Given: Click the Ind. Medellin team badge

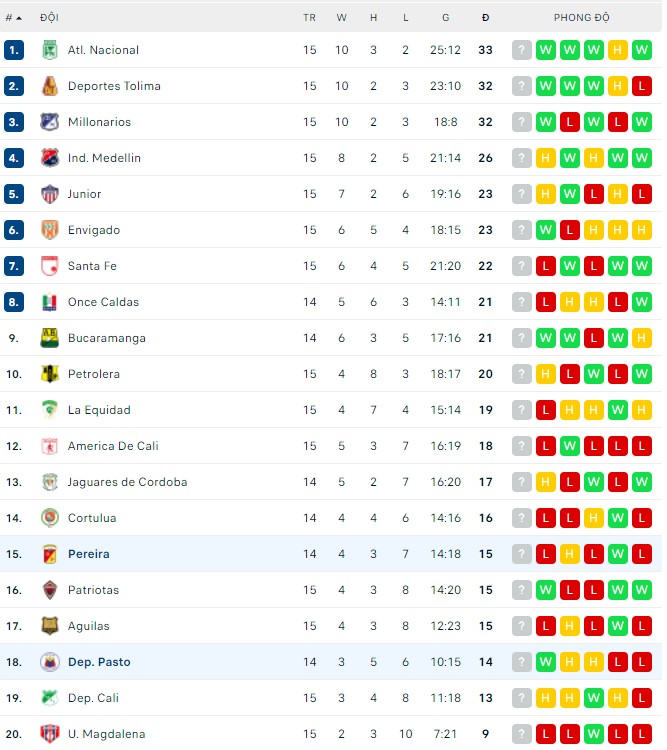Looking at the screenshot, I should tap(49, 158).
